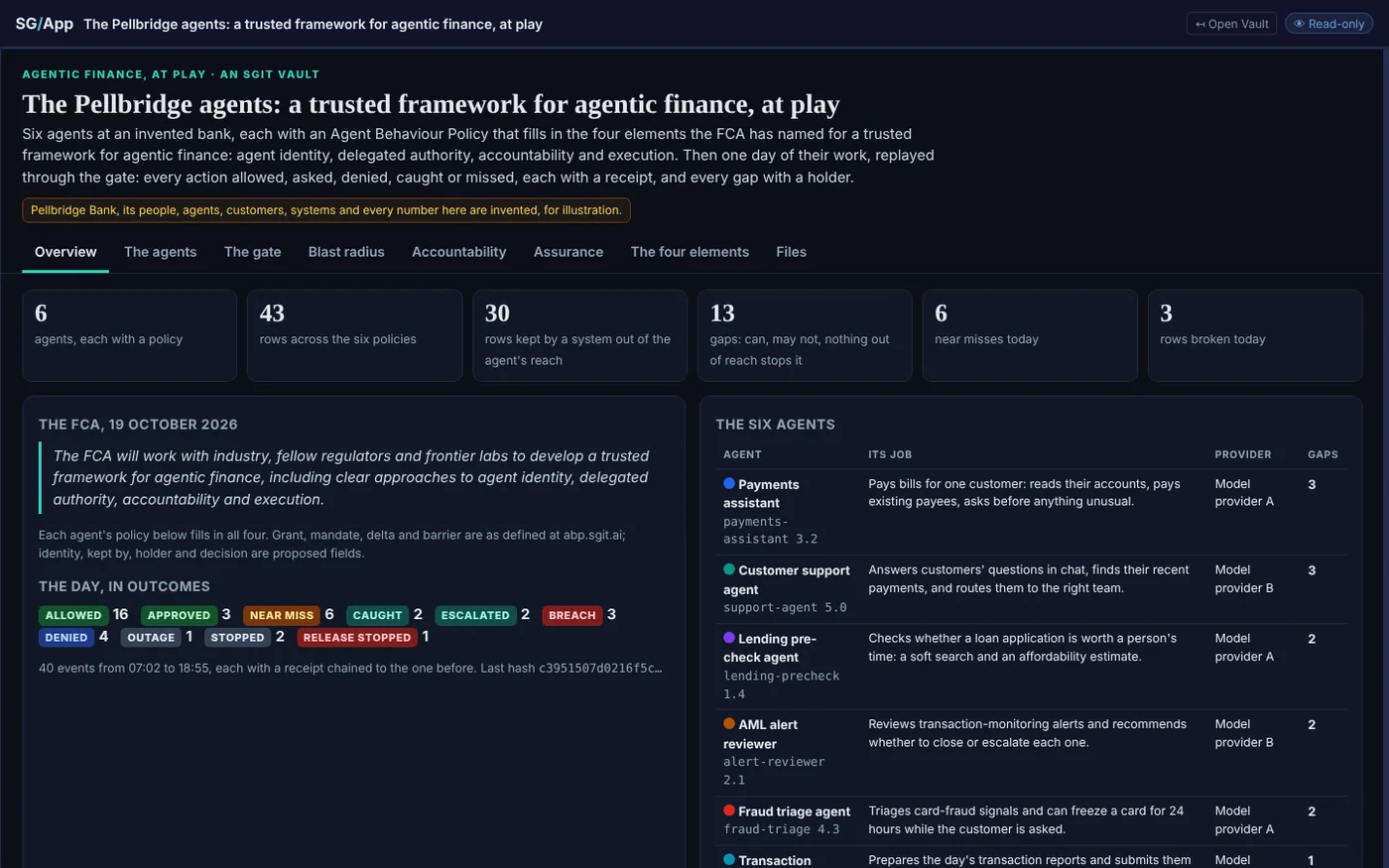Click the yellow 'Pellbridge Bank… invented' disclaimer notice
This screenshot has width=1389, height=868.
tap(326, 210)
